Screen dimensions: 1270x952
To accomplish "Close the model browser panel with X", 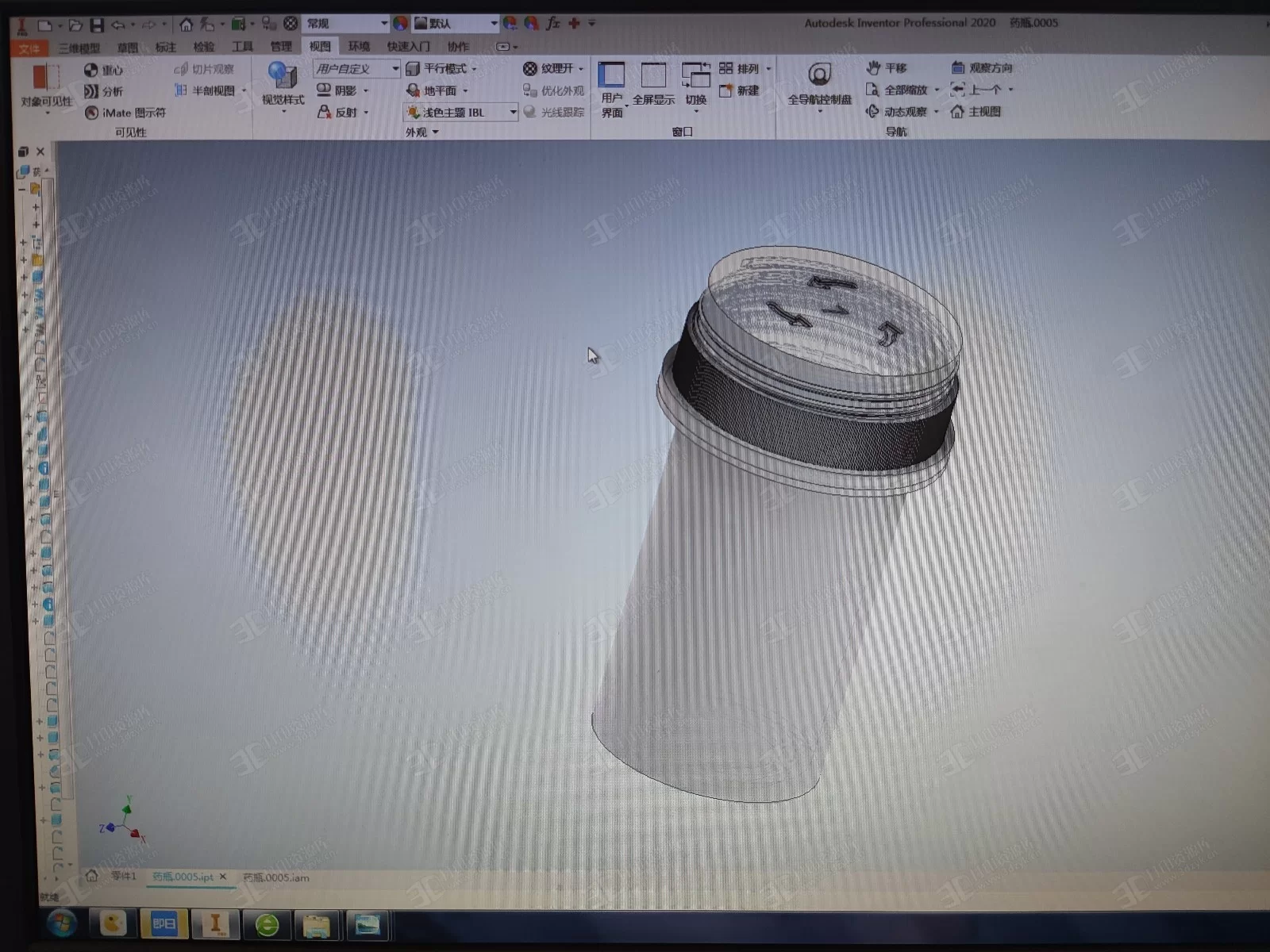I will pos(40,152).
